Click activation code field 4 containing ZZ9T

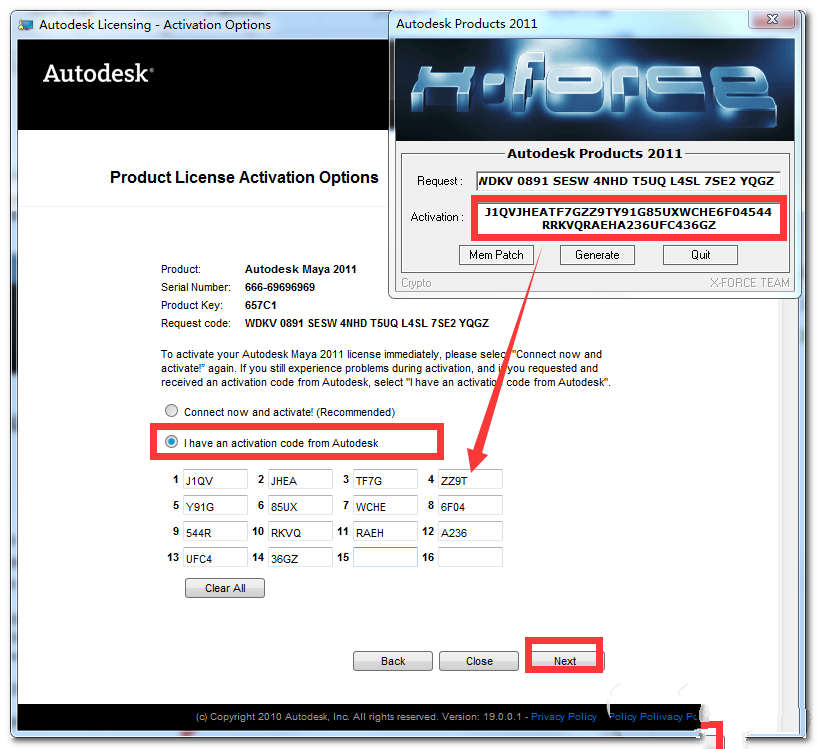471,480
